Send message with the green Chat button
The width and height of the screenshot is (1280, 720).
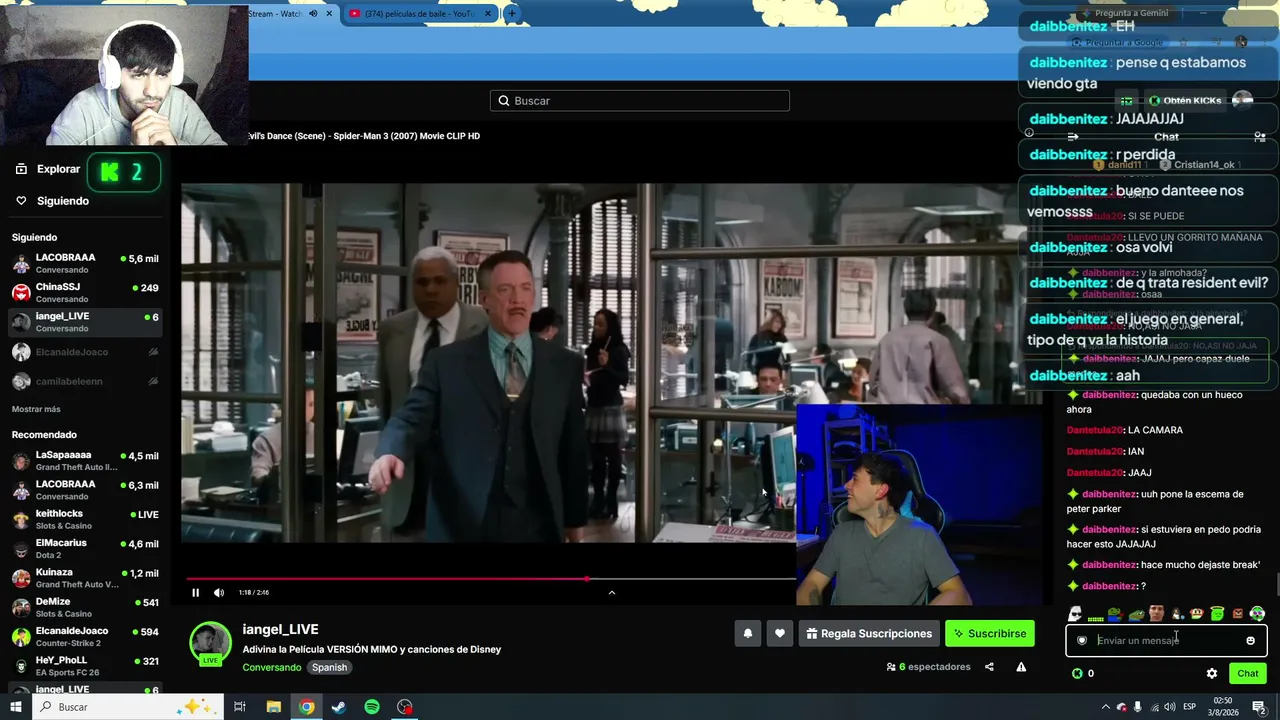pyautogui.click(x=1248, y=674)
